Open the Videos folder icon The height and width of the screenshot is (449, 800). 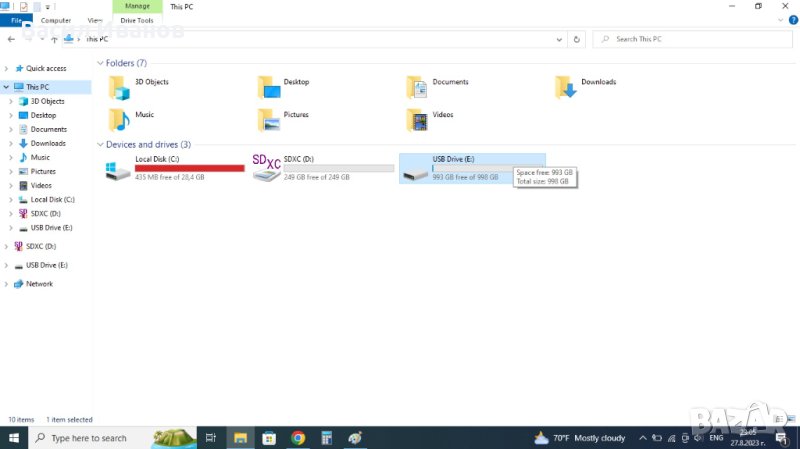coord(417,120)
